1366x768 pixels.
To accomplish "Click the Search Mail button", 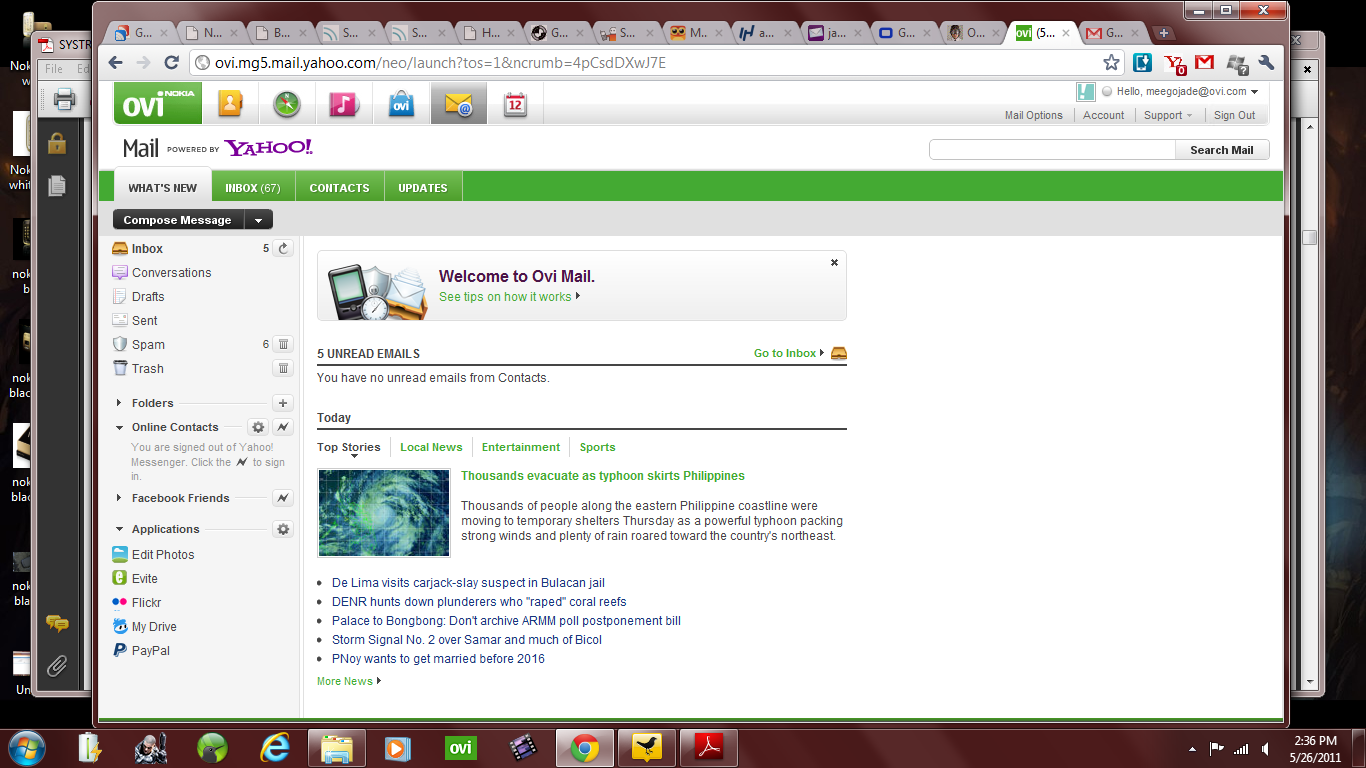I will click(x=1221, y=150).
